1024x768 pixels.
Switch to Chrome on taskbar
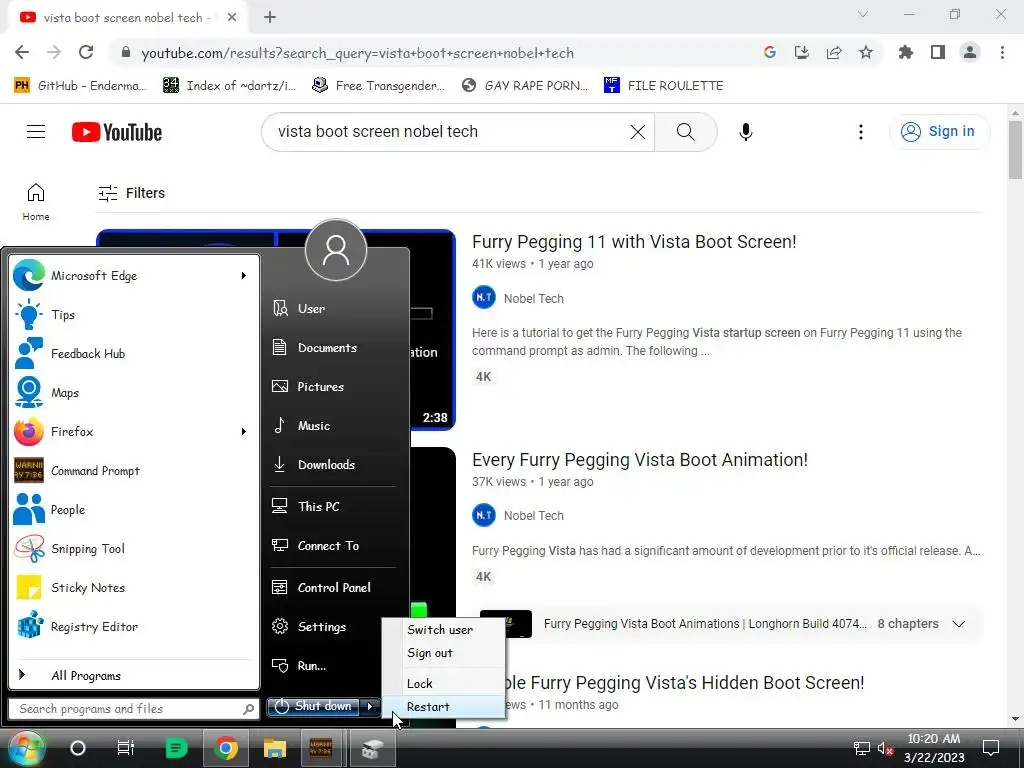pos(225,748)
